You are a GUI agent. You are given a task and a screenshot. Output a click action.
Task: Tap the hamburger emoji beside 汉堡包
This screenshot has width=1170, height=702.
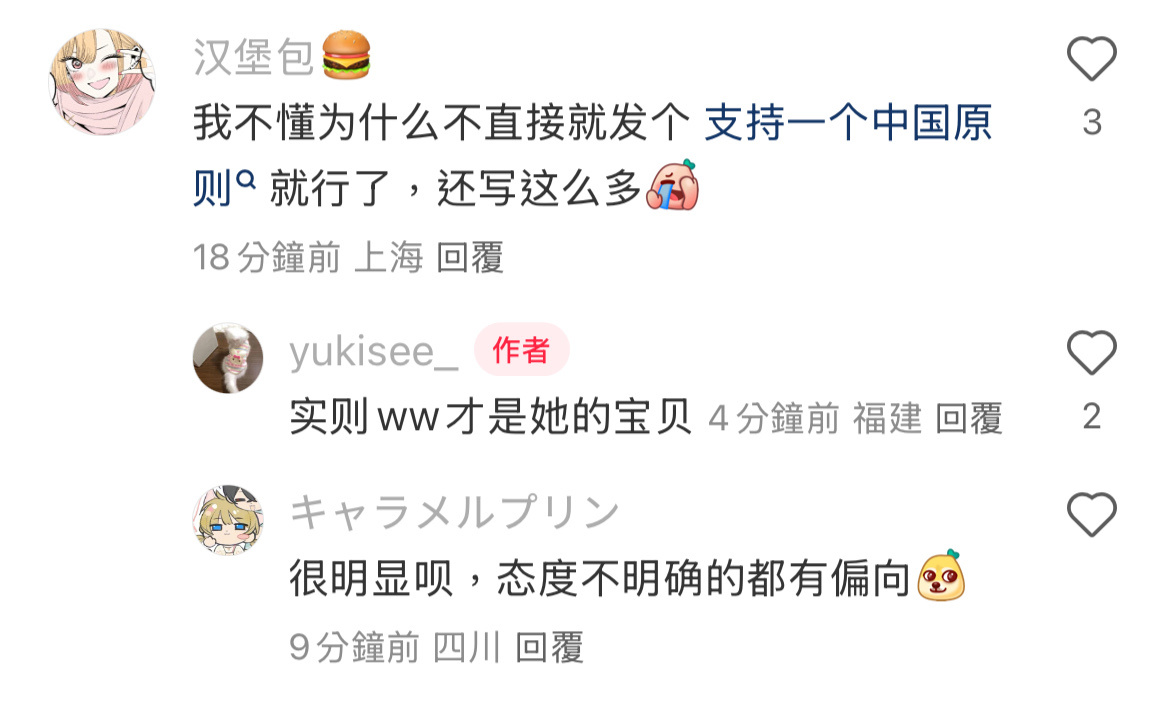(346, 55)
